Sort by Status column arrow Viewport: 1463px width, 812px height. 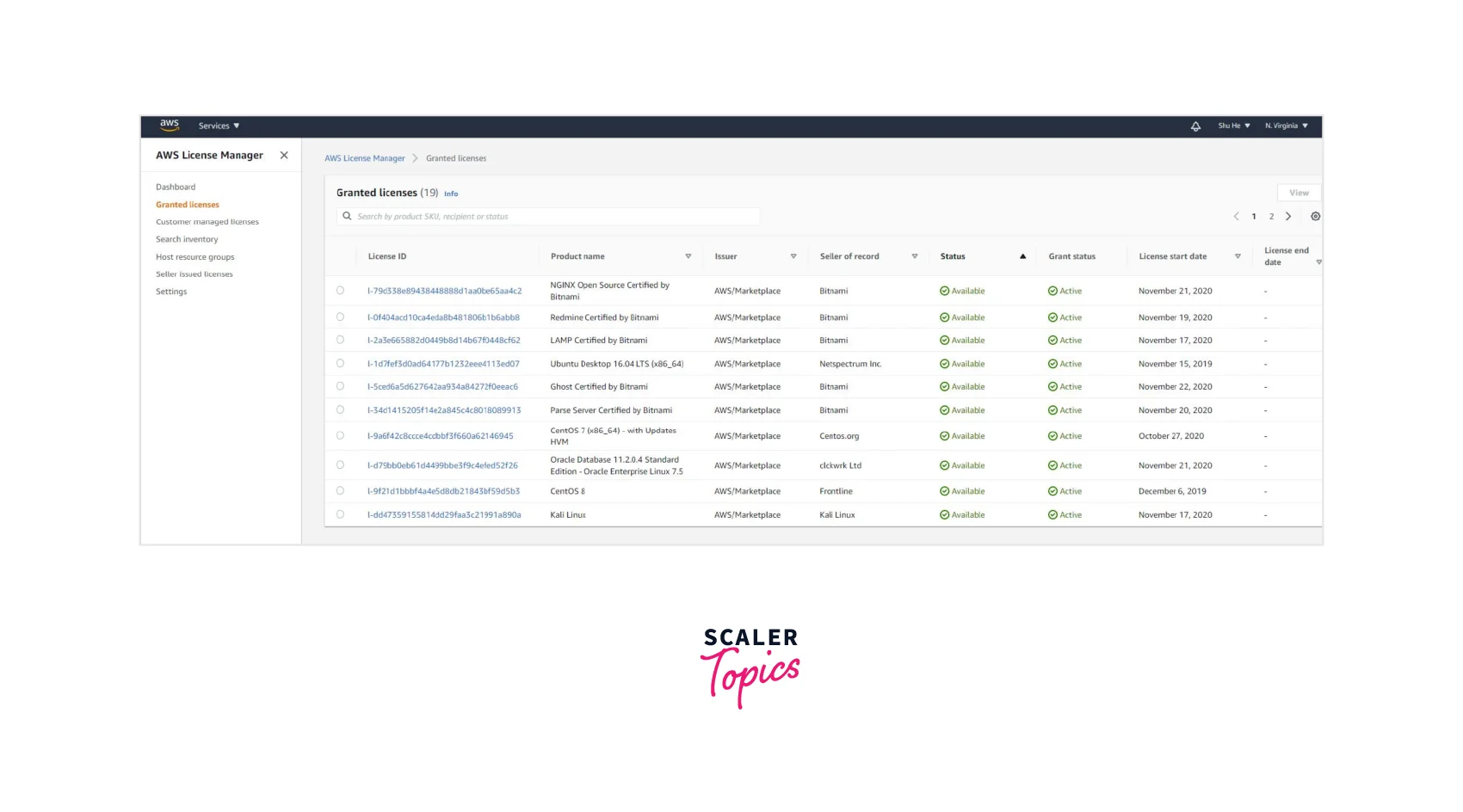1022,256
